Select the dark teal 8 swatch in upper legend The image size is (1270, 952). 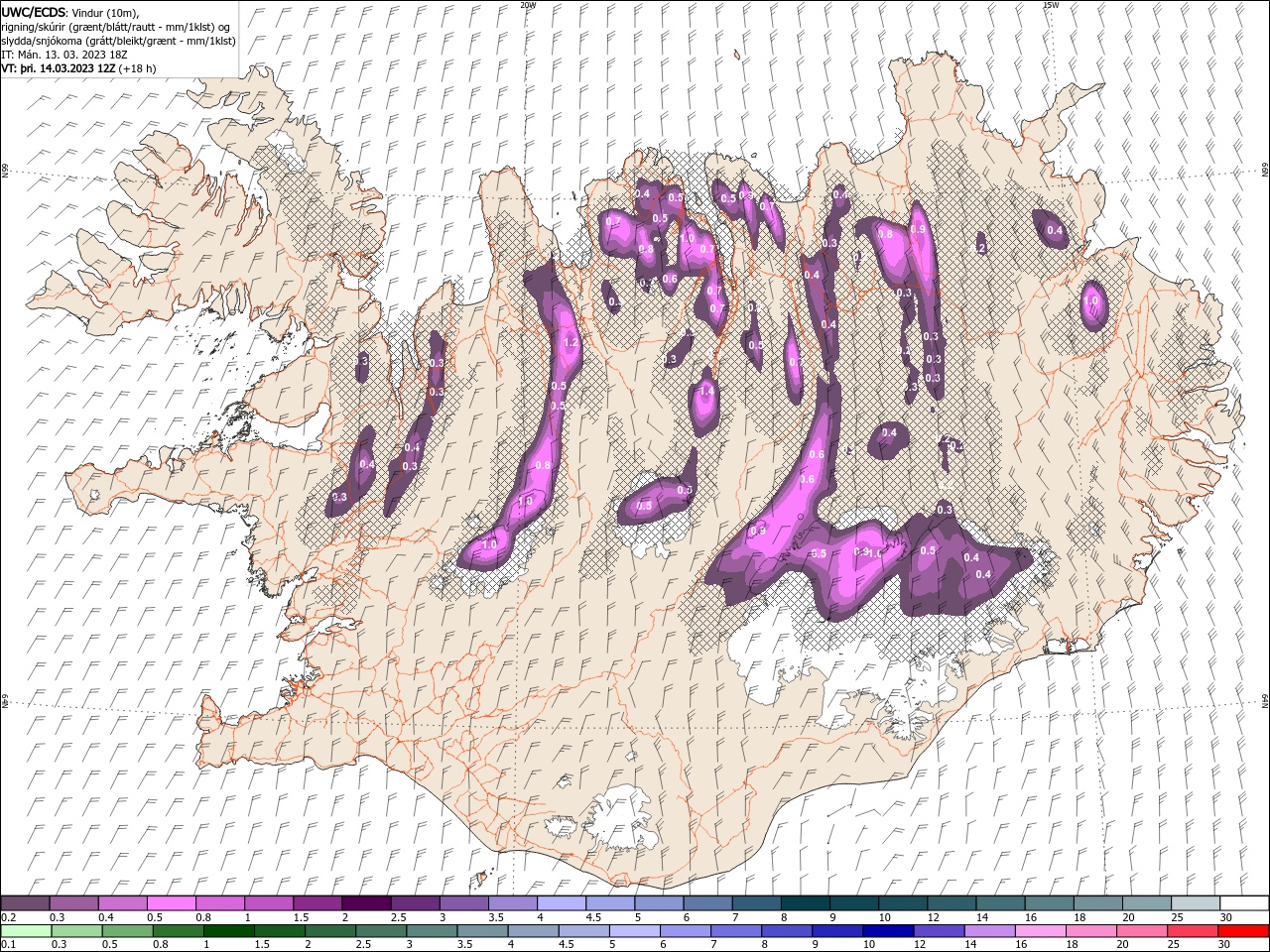[x=805, y=903]
